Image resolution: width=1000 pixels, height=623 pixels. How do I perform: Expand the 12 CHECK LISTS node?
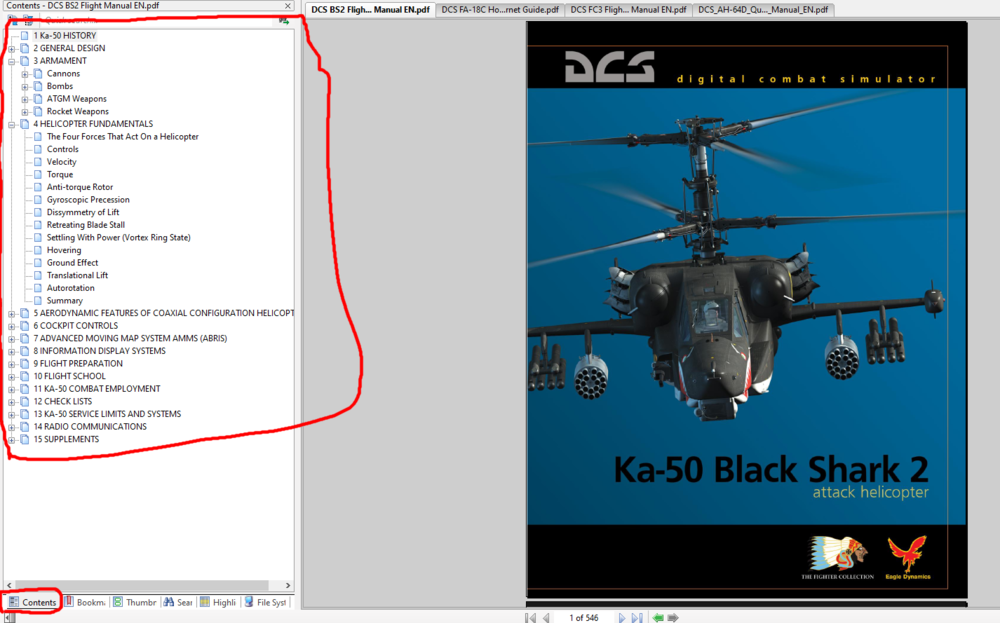point(11,402)
